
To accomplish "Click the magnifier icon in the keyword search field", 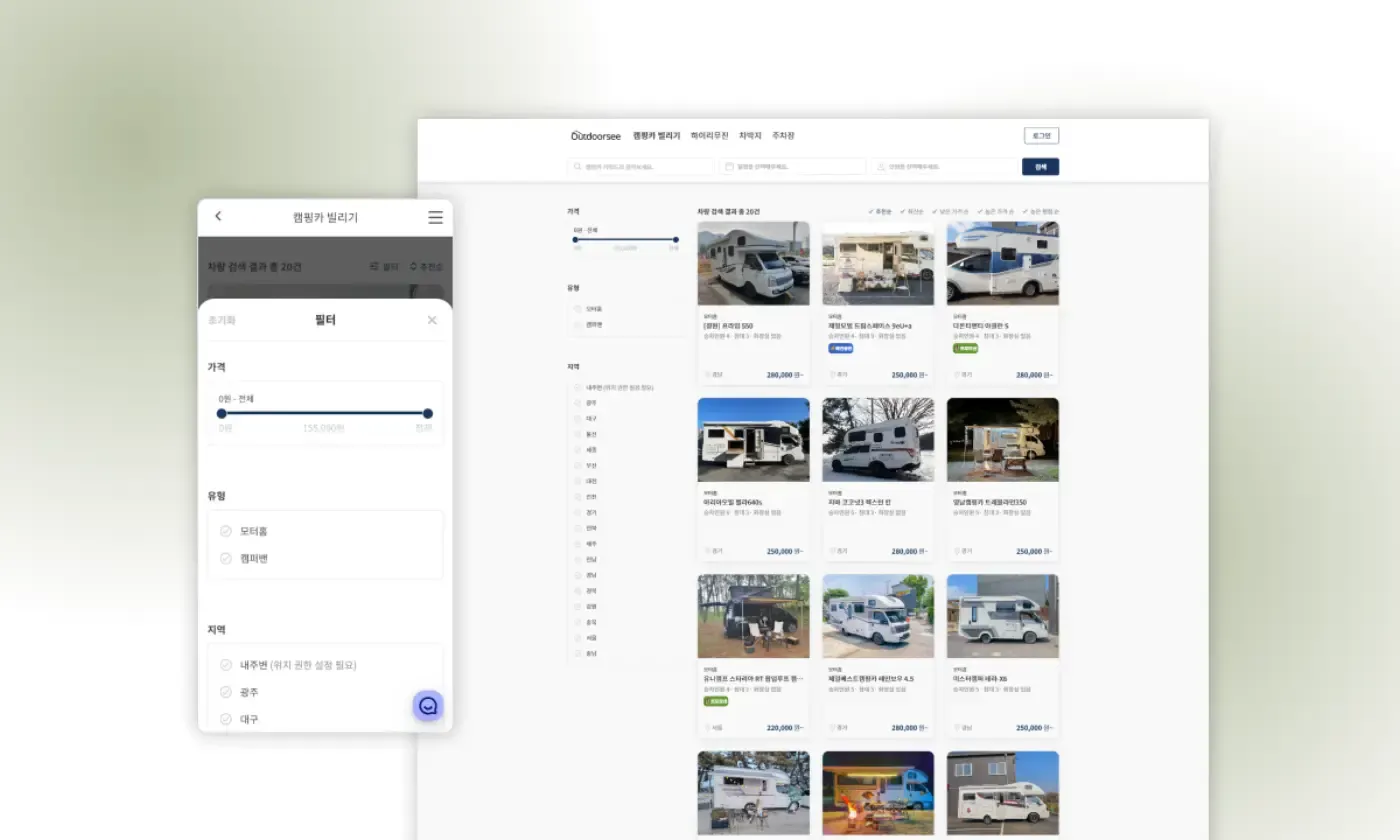I will [578, 167].
